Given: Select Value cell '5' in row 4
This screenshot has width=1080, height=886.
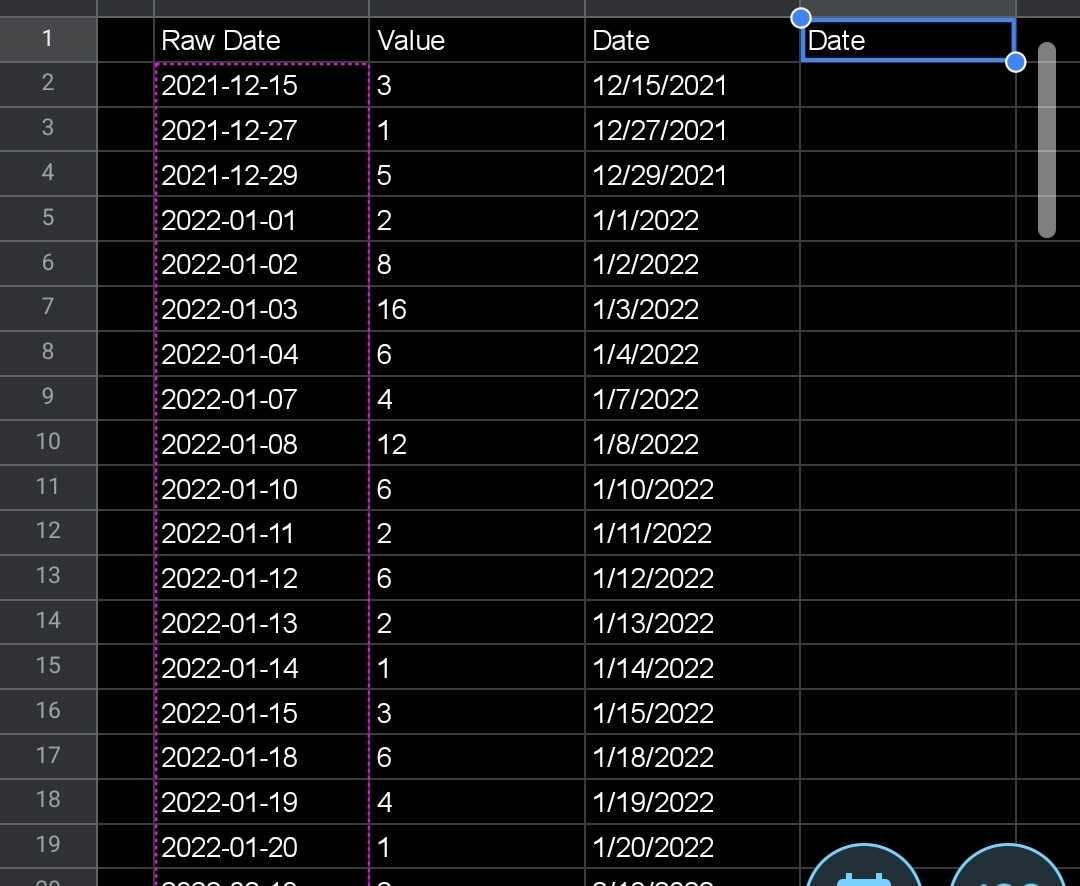Looking at the screenshot, I should coord(477,174).
